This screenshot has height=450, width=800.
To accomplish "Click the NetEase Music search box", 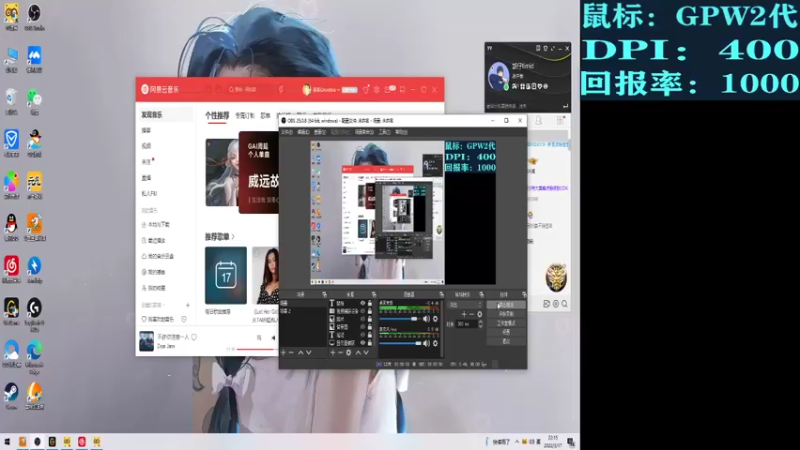I will click(250, 89).
